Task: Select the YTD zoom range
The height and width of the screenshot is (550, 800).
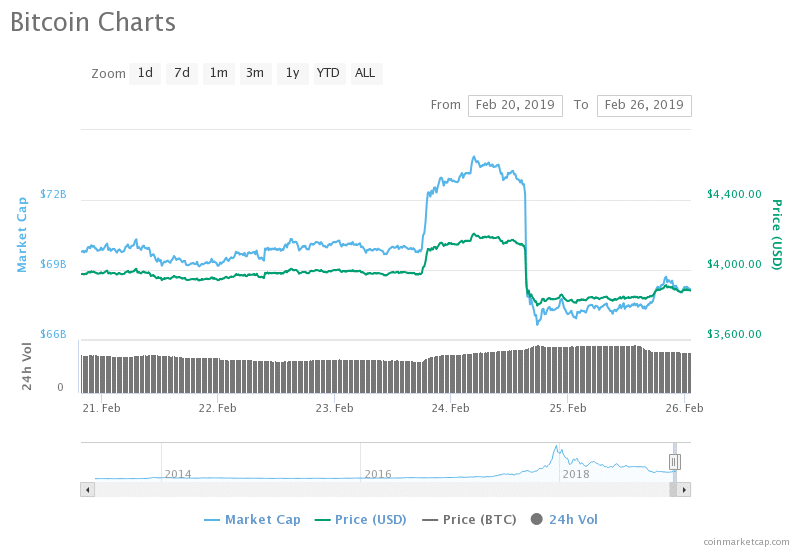Action: click(329, 73)
